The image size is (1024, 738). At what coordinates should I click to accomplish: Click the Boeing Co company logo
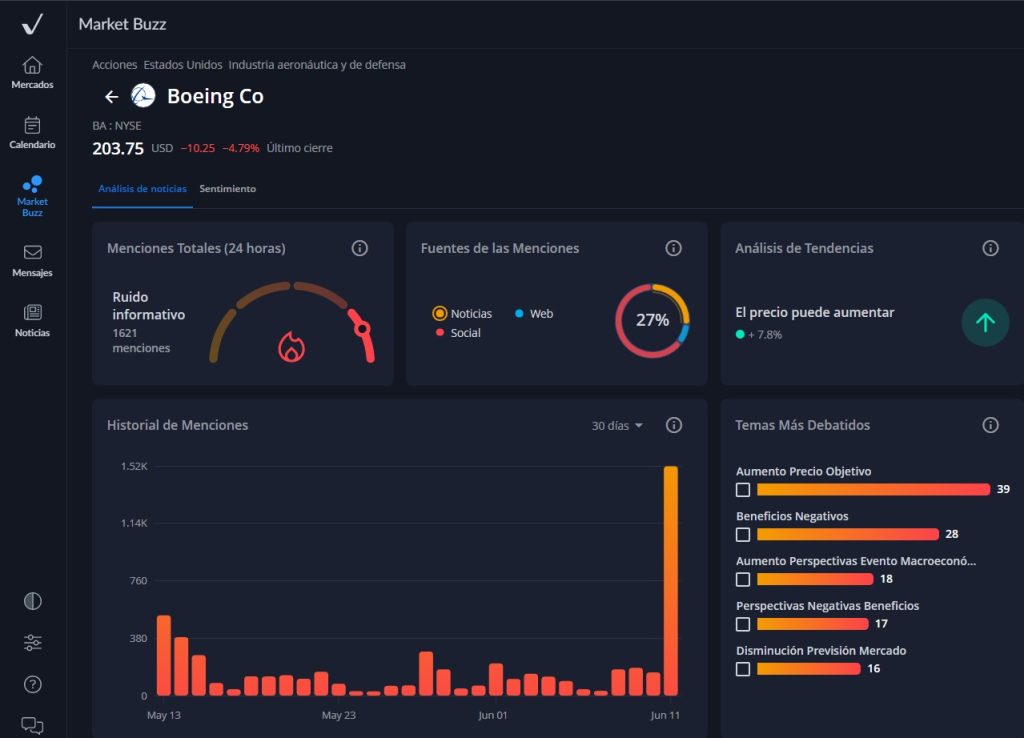[x=143, y=96]
